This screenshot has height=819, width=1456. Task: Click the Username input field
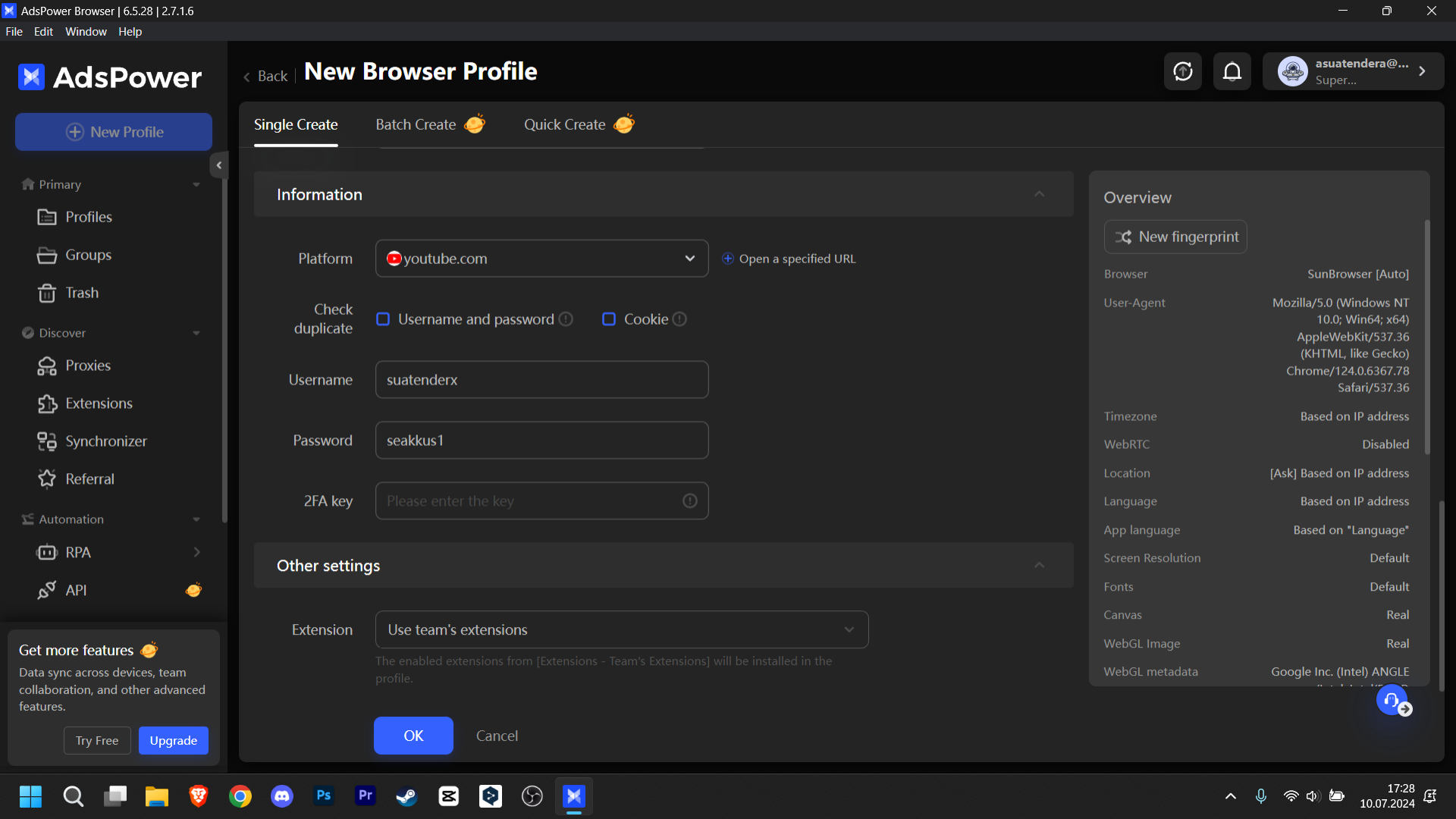point(542,380)
